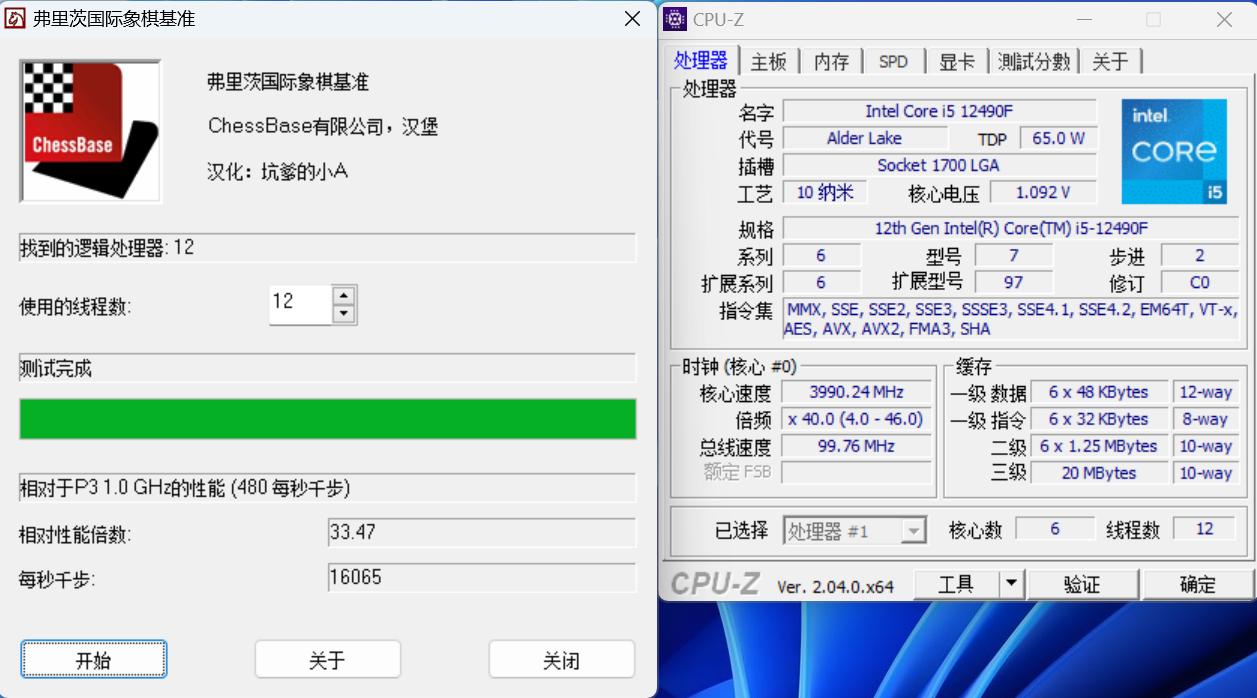This screenshot has width=1257, height=698.
Task: Switch to the 显卡 tab
Action: pyautogui.click(x=957, y=61)
